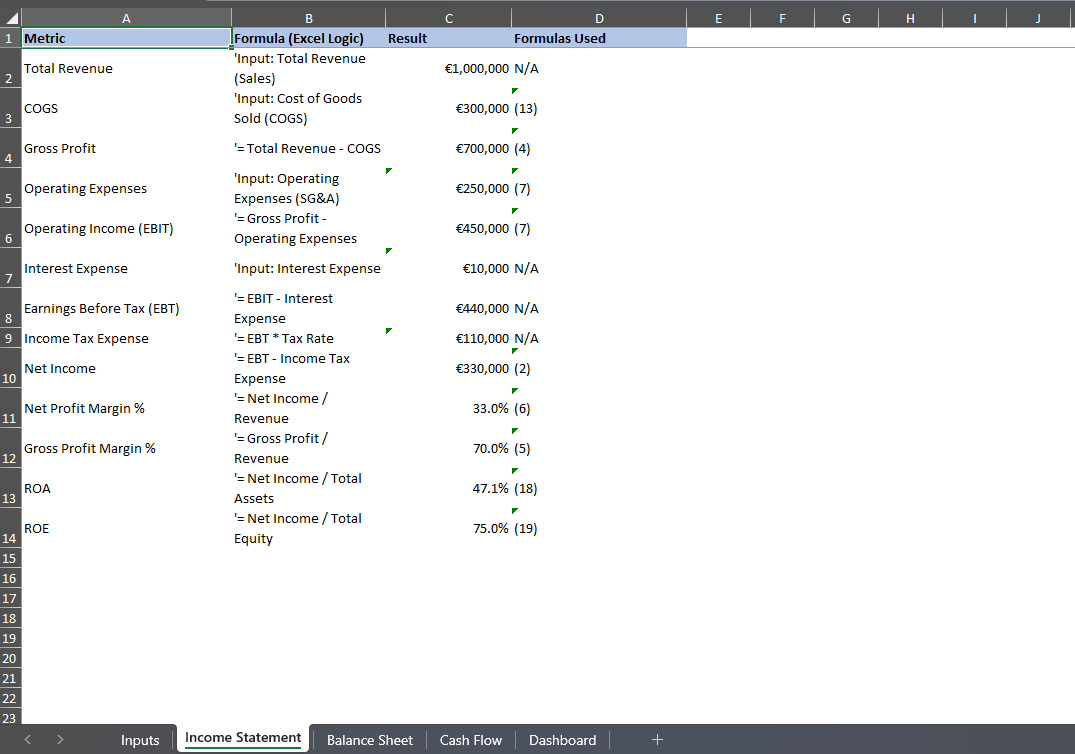The width and height of the screenshot is (1075, 754).
Task: Select row 20 header
Action: point(10,658)
